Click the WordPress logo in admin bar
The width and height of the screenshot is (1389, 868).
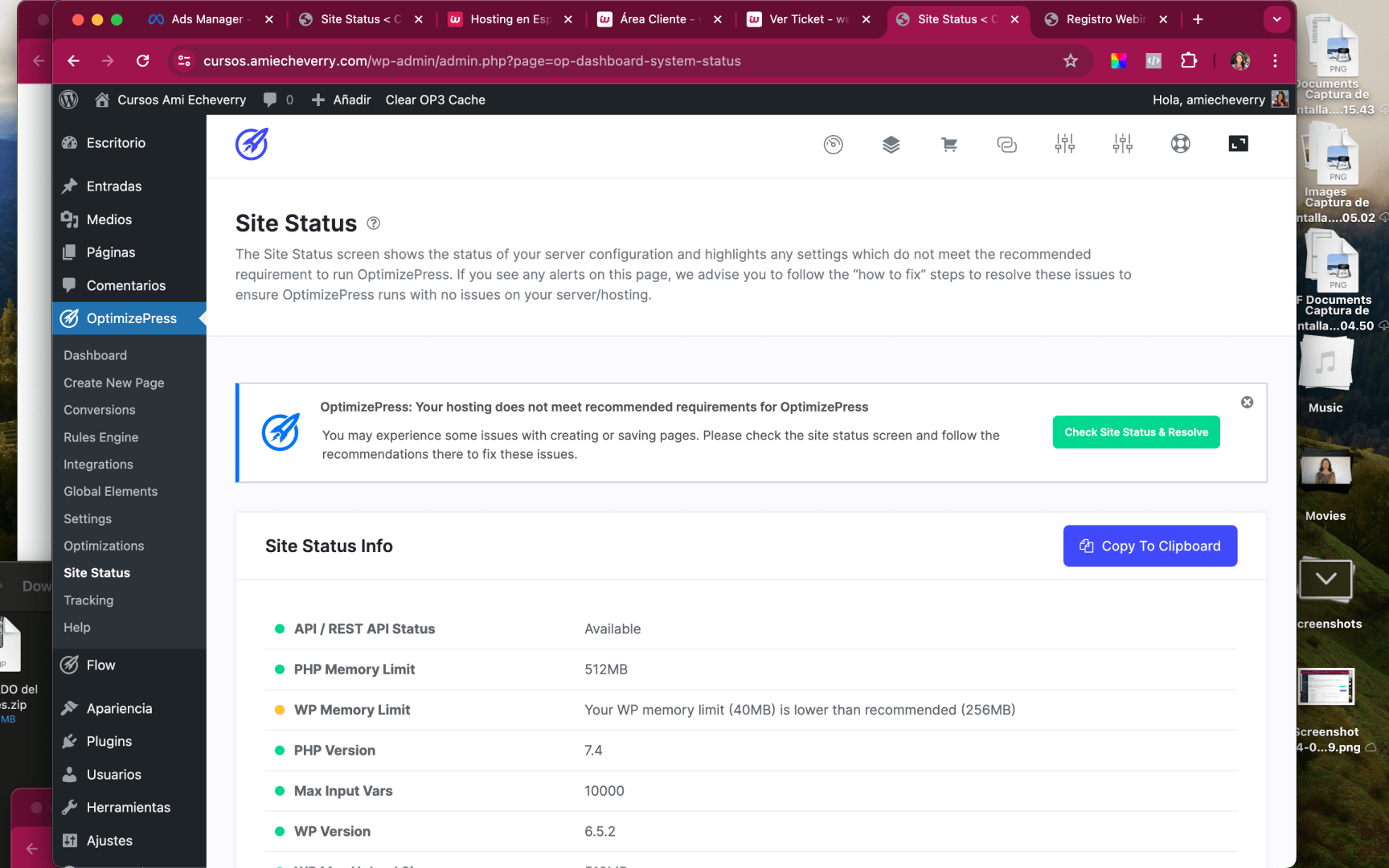point(69,100)
